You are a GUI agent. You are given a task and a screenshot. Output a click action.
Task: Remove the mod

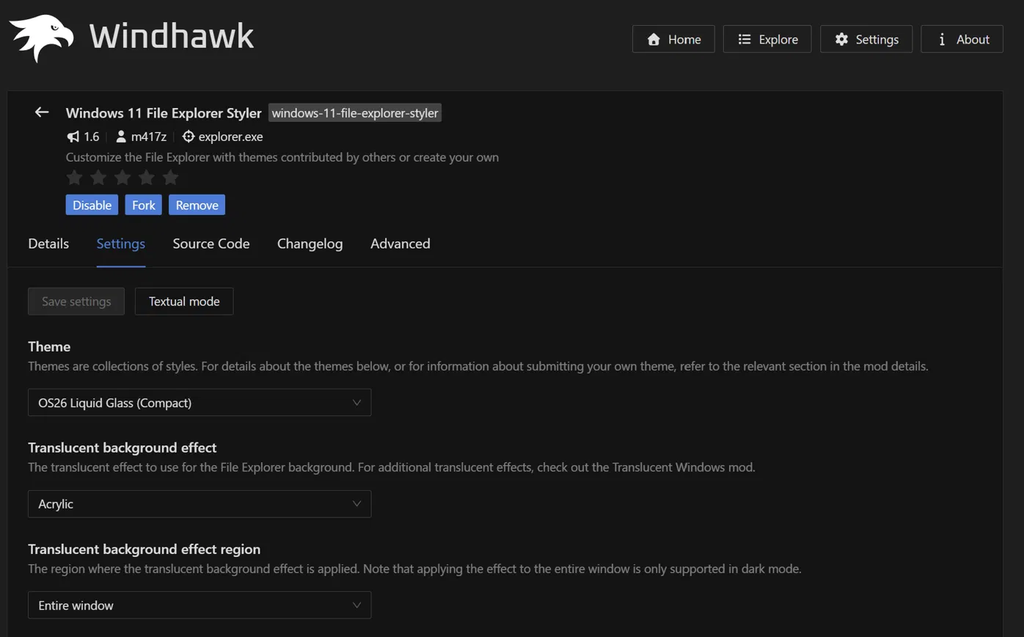[197, 205]
